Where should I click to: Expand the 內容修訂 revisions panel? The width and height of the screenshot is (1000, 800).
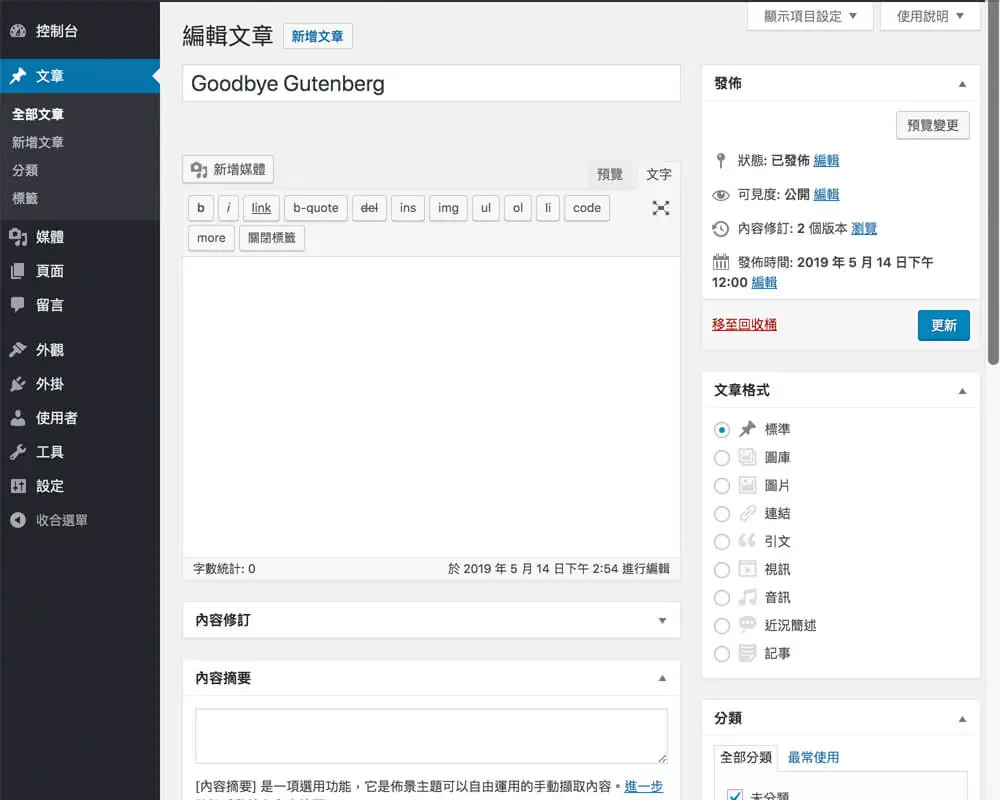[662, 621]
